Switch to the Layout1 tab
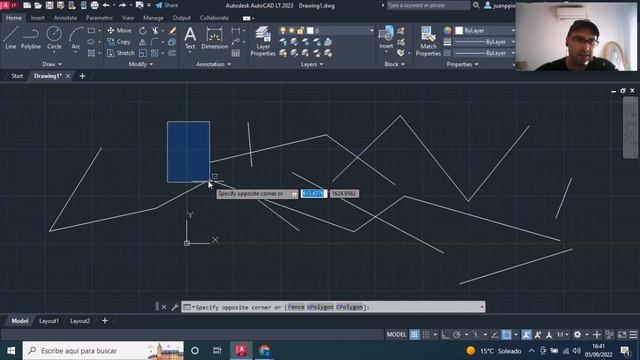 point(49,321)
